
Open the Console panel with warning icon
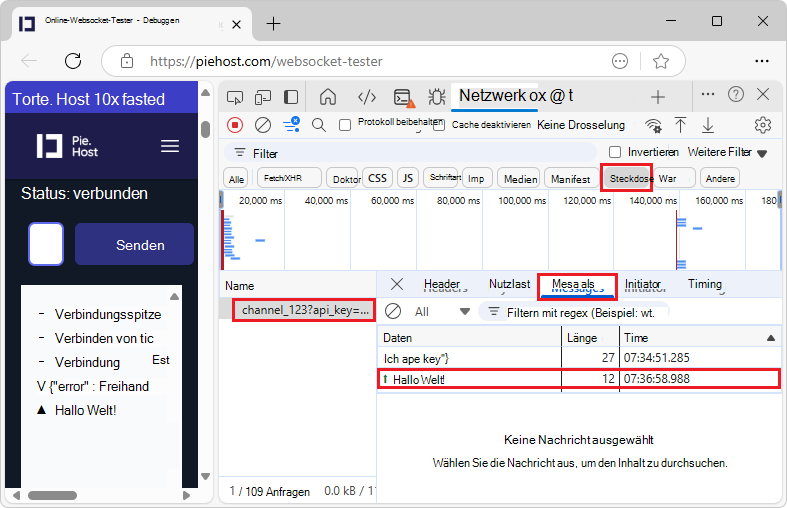pos(402,97)
